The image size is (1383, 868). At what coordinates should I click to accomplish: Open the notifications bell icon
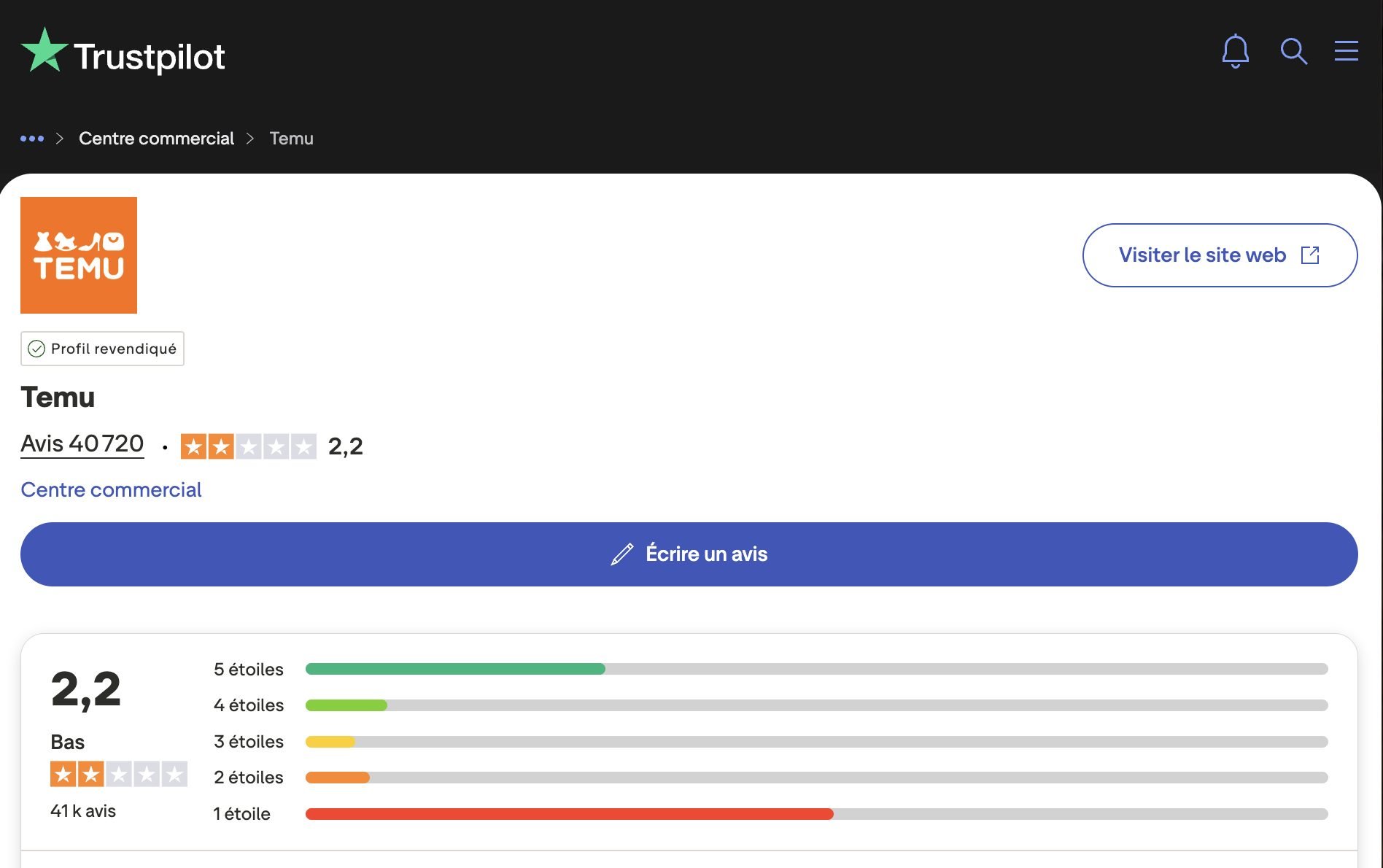(1235, 51)
